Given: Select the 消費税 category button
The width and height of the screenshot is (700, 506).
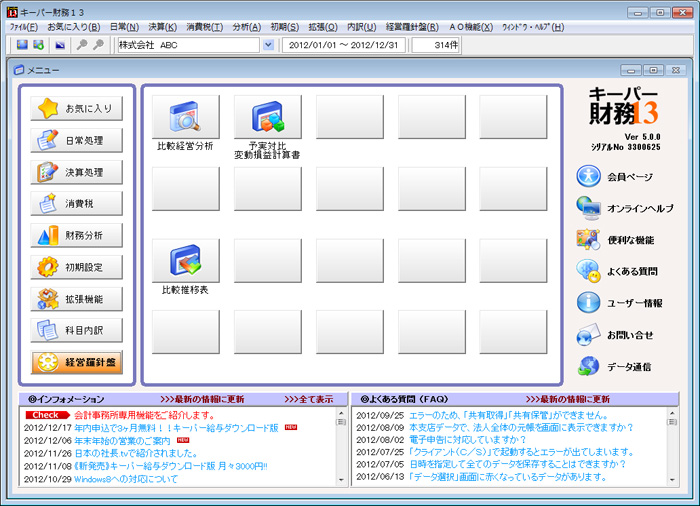Looking at the screenshot, I should tap(76, 204).
